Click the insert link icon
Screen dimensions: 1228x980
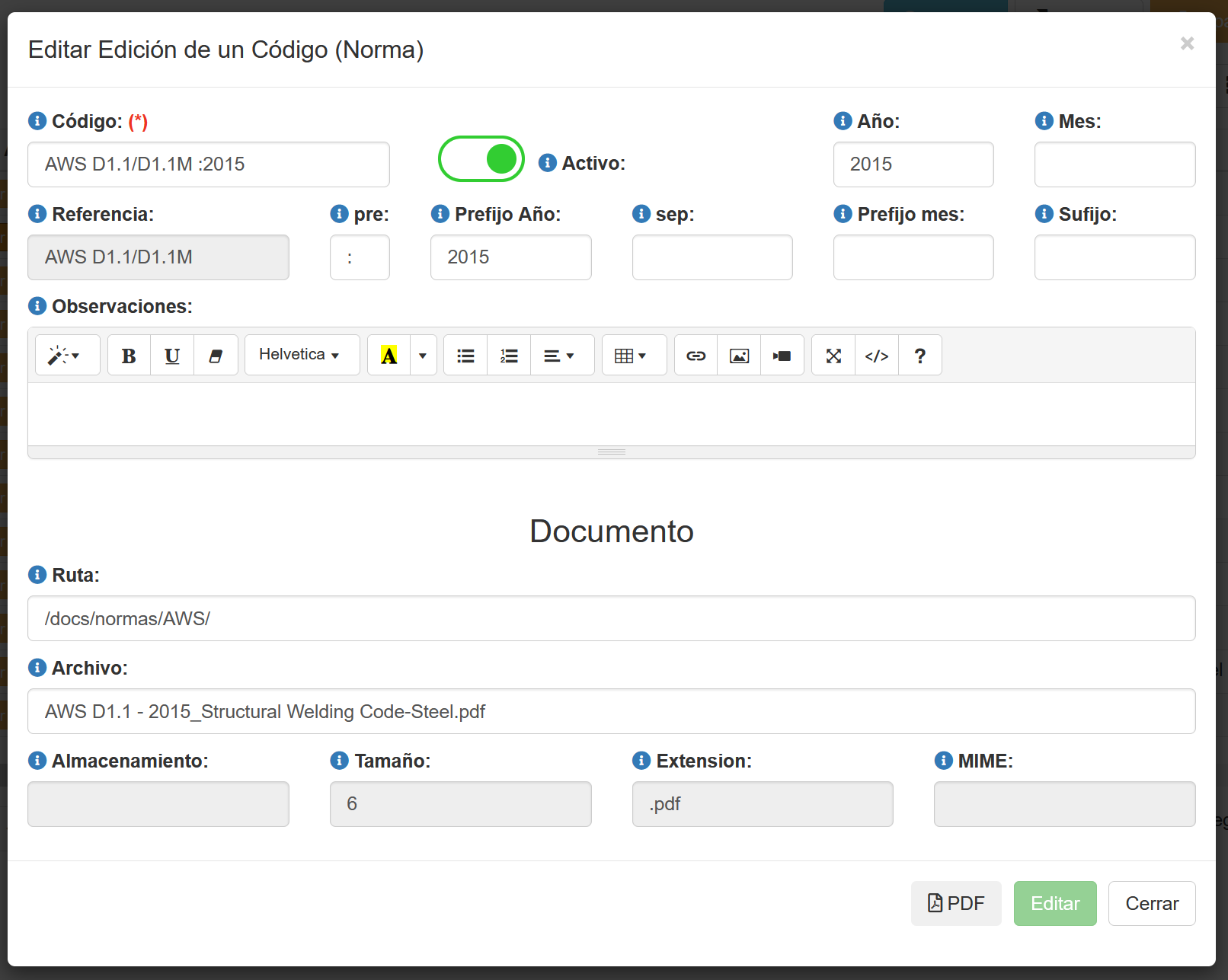tap(696, 356)
